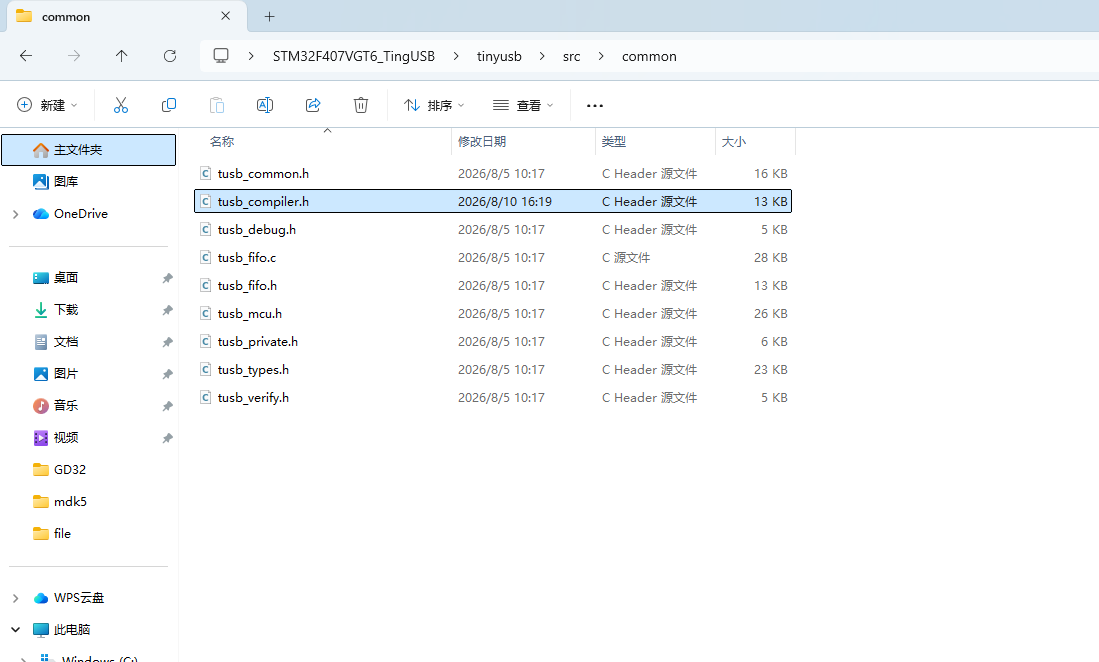Click STM32F407VGT6_TingUSB breadcrumb
This screenshot has width=1099, height=662.
[354, 56]
